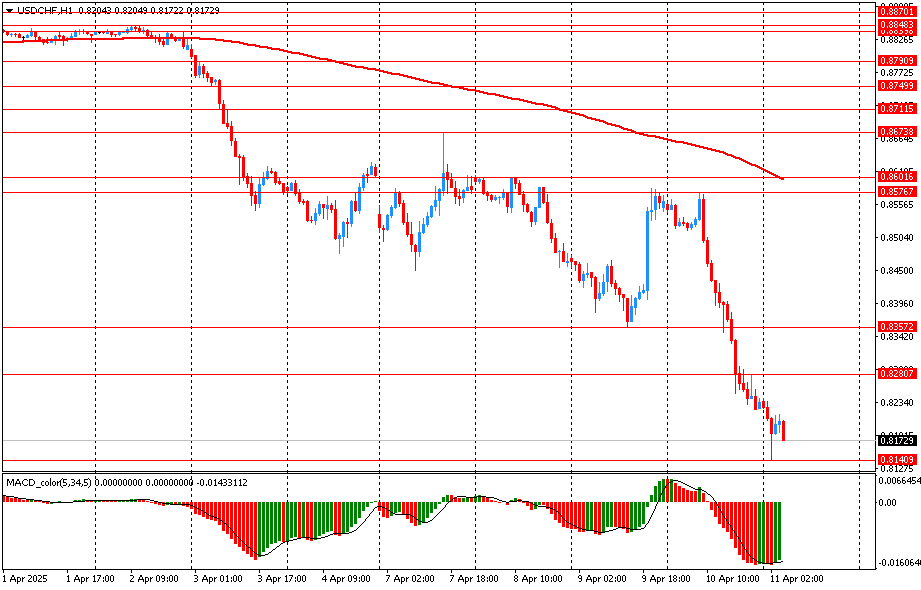
Task: Click the 0.86016 price level label
Action: [896, 177]
